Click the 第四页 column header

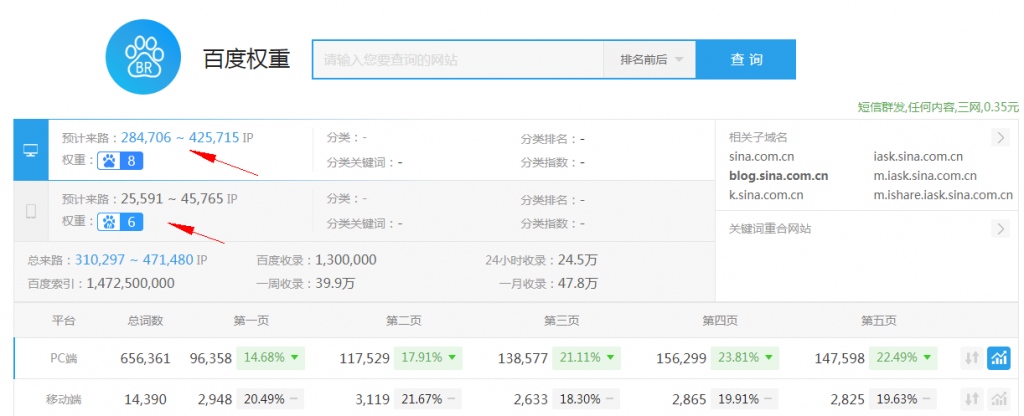click(720, 321)
